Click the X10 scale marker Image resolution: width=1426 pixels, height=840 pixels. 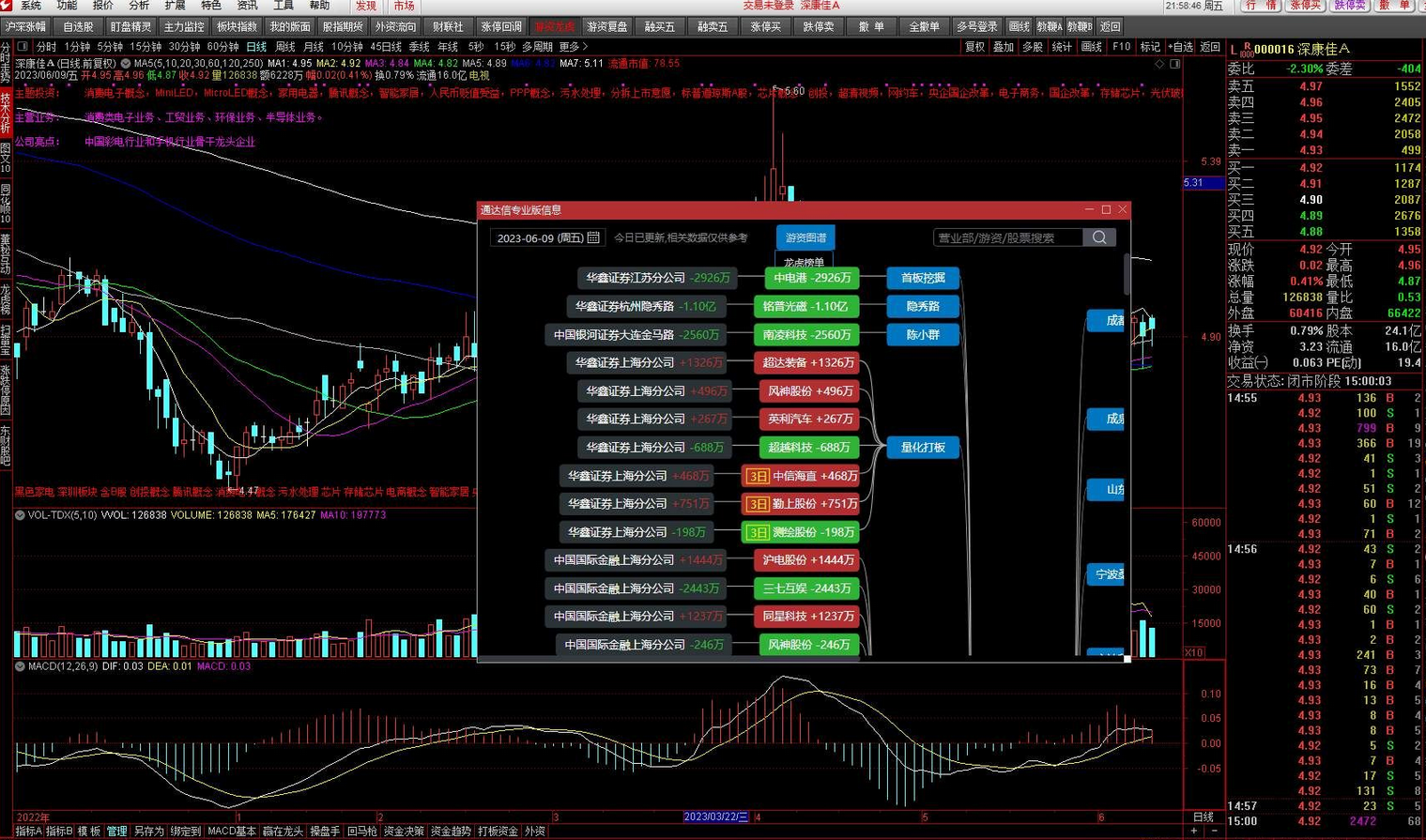point(1194,652)
